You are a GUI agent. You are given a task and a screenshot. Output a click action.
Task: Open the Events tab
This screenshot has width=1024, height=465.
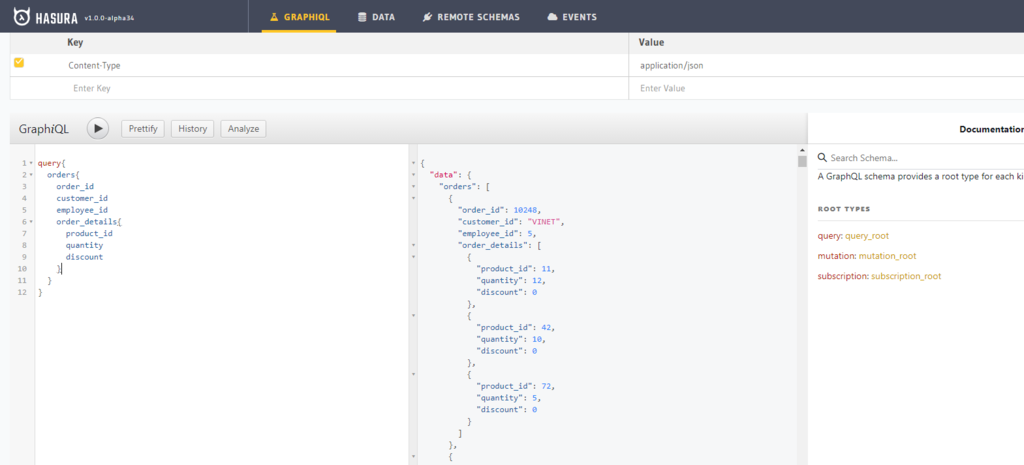(572, 17)
